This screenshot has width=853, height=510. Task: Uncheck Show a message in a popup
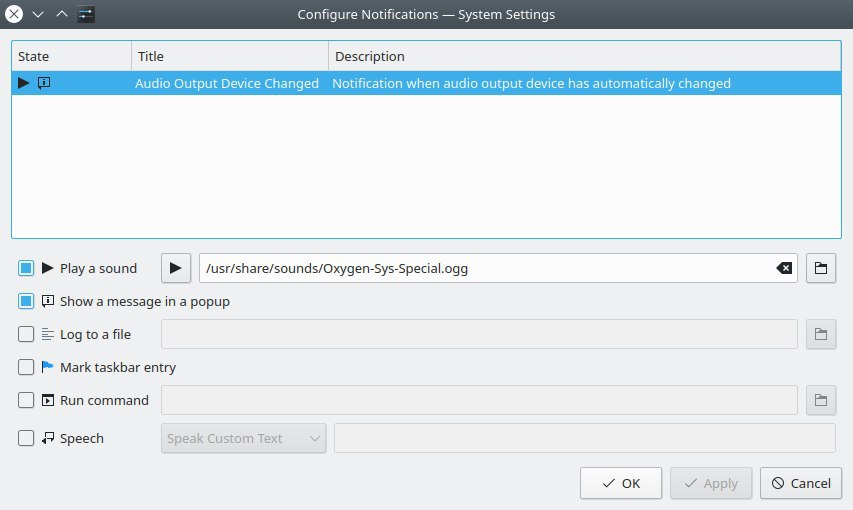26,301
